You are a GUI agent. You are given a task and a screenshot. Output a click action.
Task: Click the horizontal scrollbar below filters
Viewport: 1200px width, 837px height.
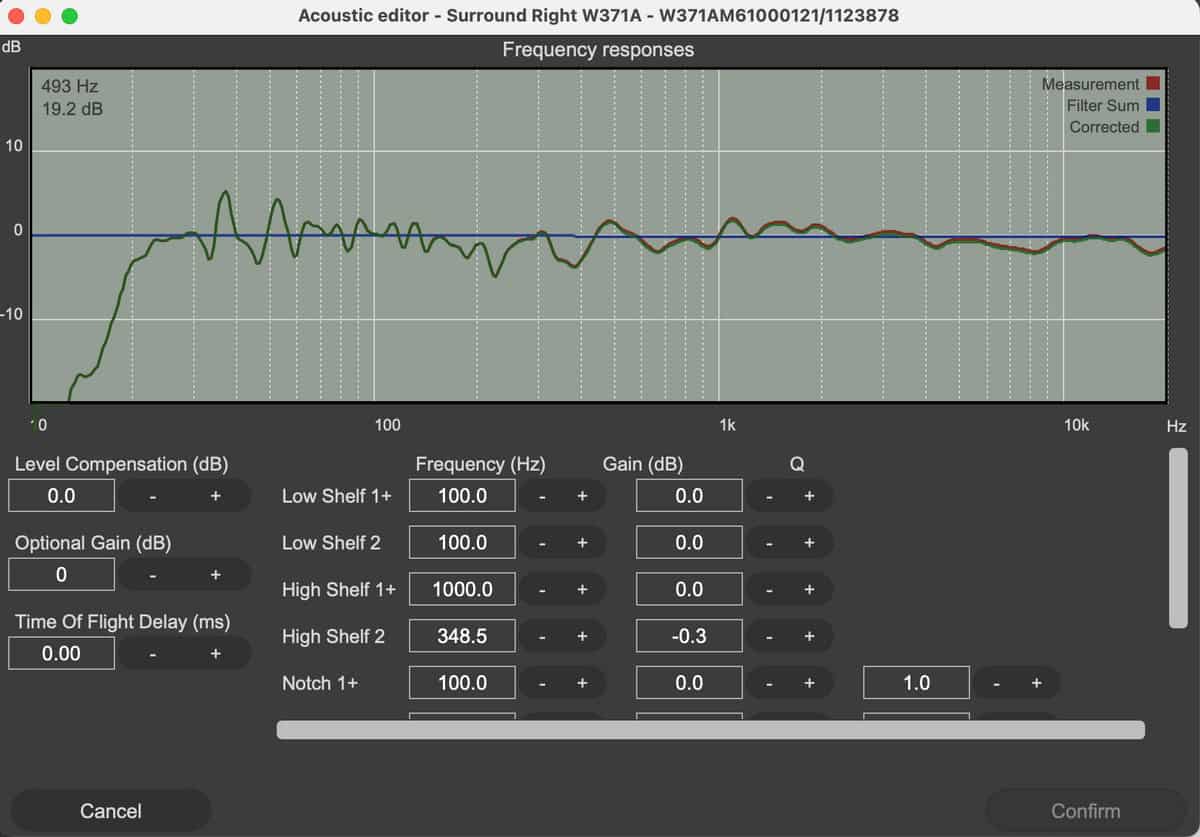click(710, 730)
